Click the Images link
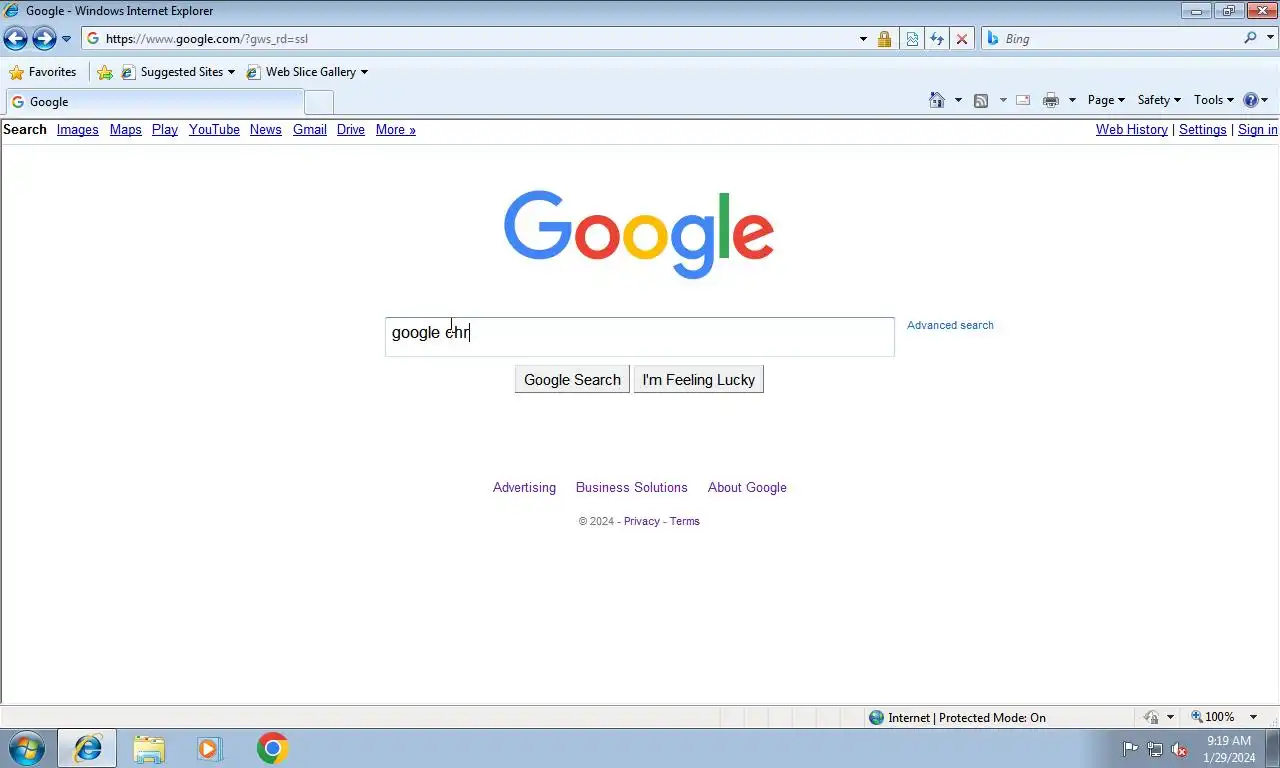1280x768 pixels. click(x=77, y=130)
